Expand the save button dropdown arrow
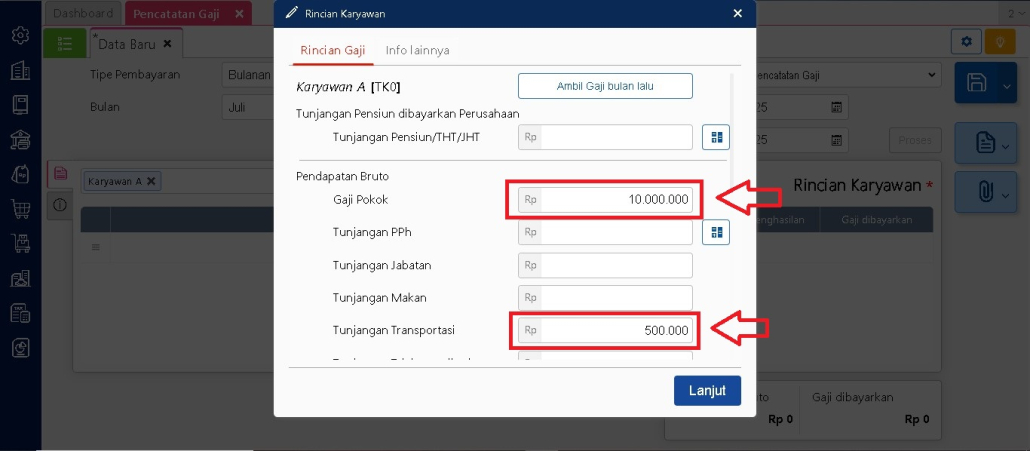 [x=1006, y=85]
